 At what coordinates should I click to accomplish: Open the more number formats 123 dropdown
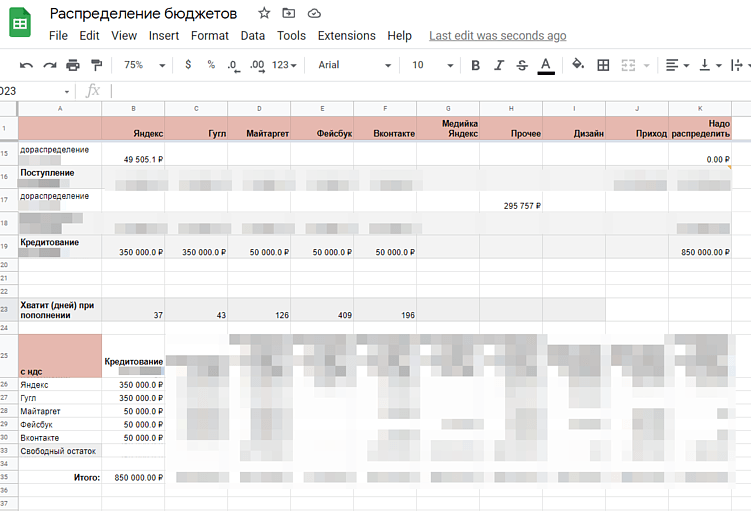(284, 65)
